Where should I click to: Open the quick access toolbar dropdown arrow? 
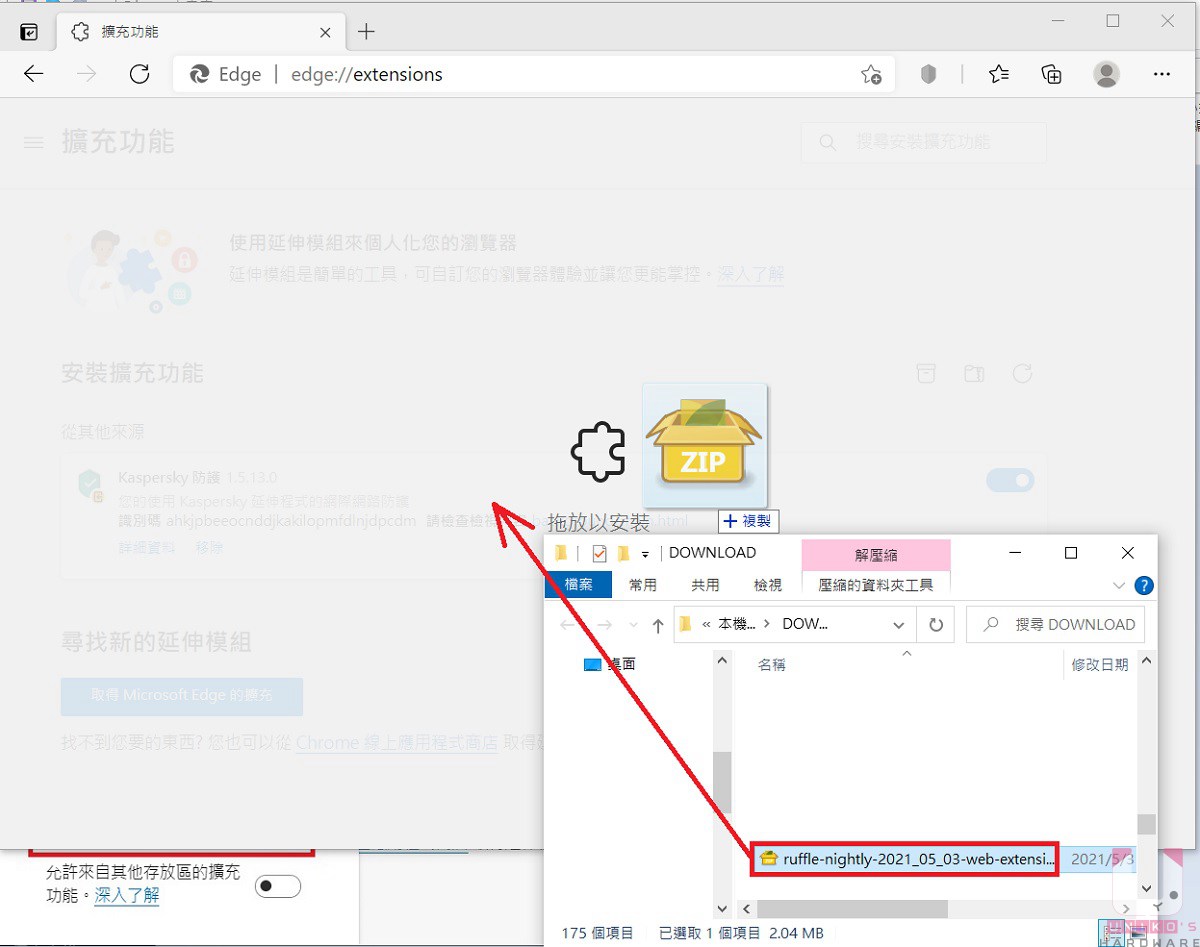pos(646,553)
